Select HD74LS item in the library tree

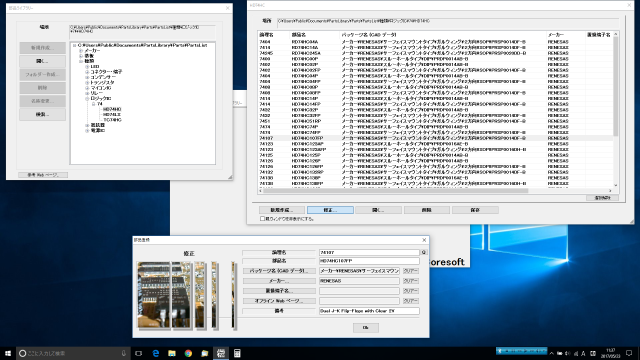(112, 115)
